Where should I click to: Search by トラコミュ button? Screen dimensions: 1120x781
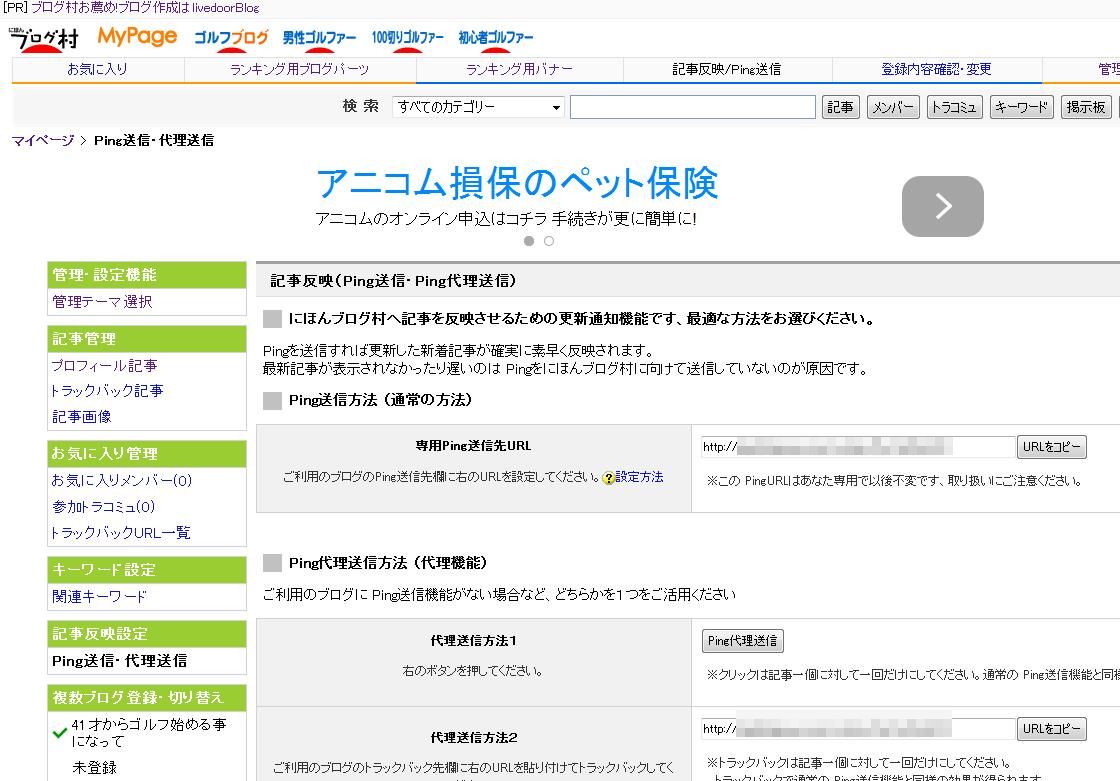[x=954, y=107]
